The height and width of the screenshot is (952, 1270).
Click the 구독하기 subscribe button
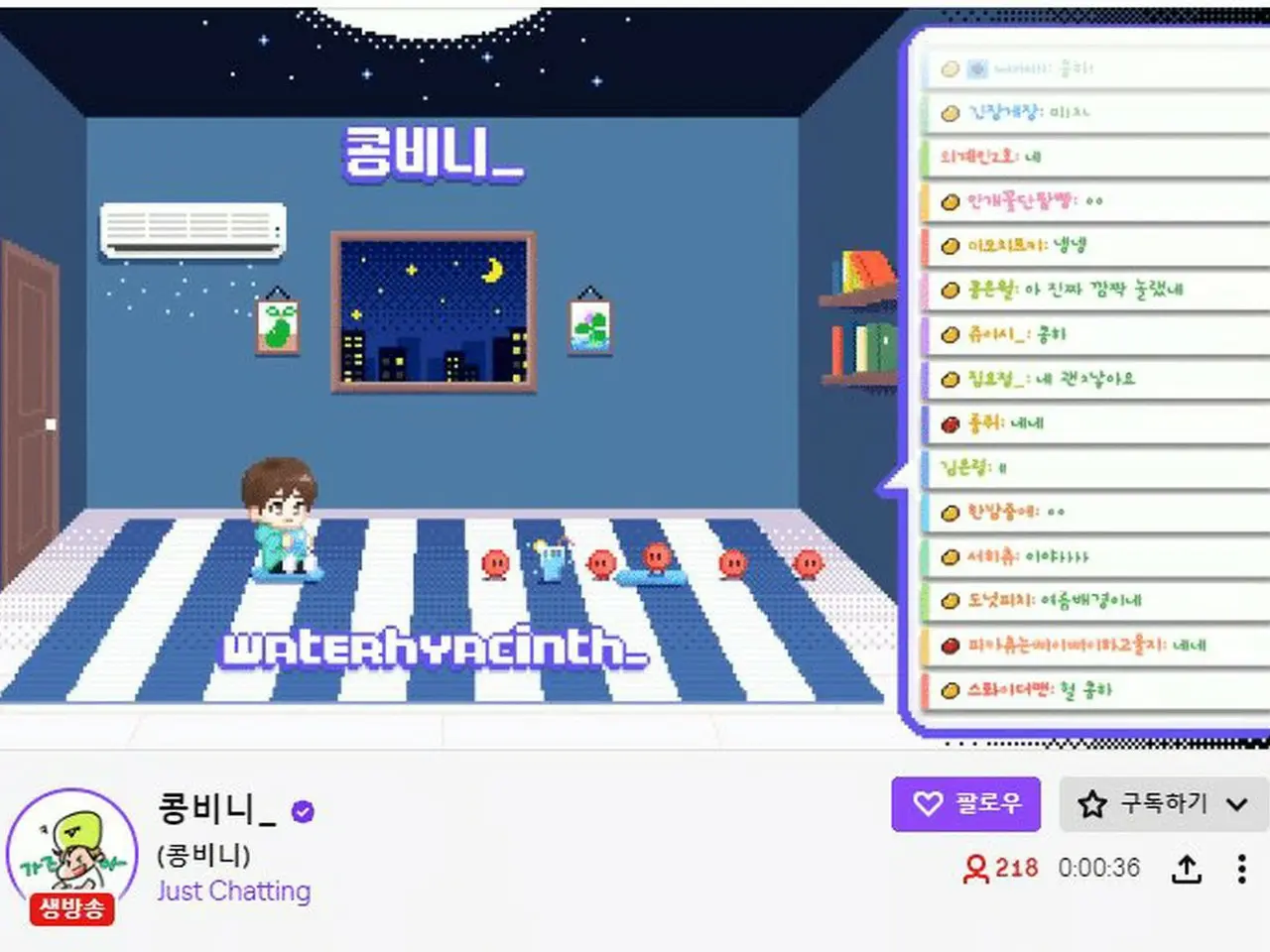tap(1164, 803)
